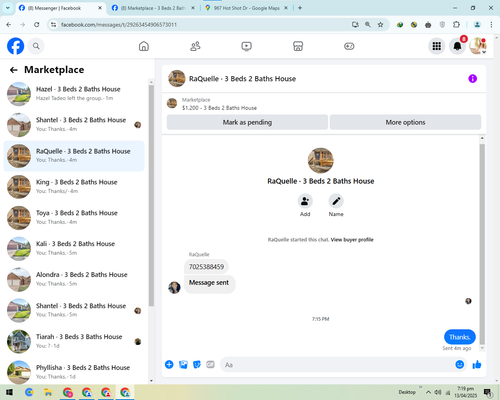Add people to the chat

point(305,201)
